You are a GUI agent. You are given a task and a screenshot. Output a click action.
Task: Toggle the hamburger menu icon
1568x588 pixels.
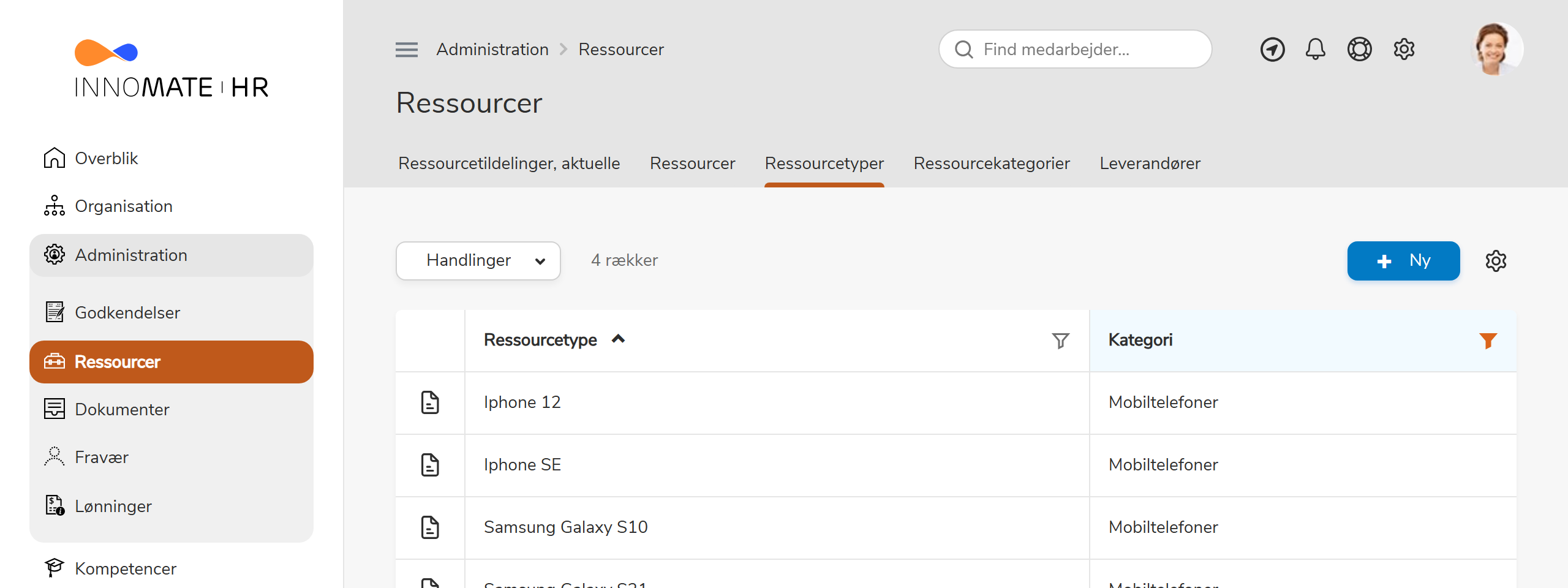pyautogui.click(x=407, y=50)
